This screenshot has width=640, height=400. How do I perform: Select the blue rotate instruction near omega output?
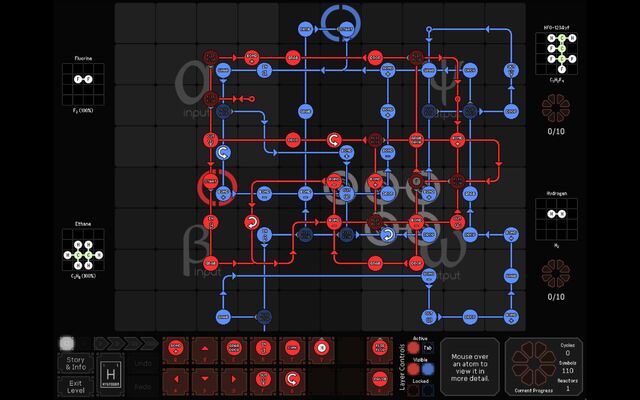[387, 235]
